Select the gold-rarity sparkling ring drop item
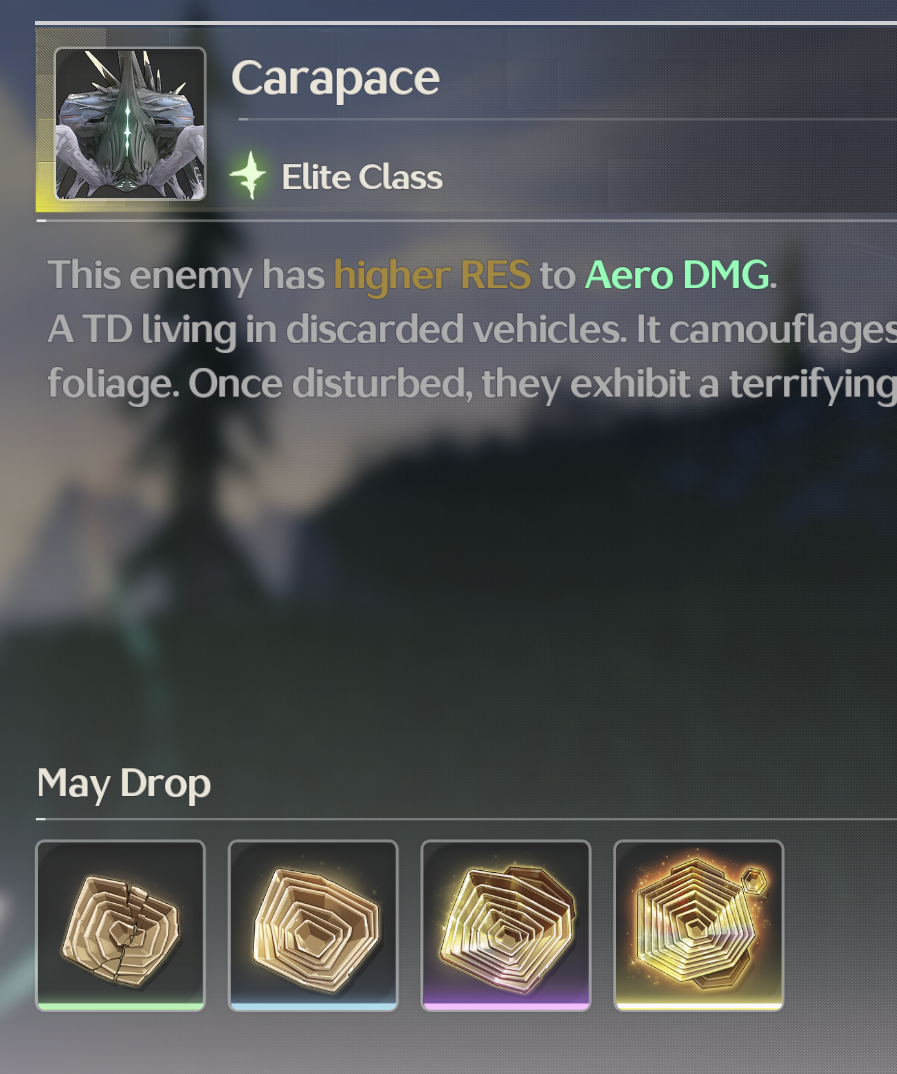Screen dimensions: 897x1074 pos(698,925)
